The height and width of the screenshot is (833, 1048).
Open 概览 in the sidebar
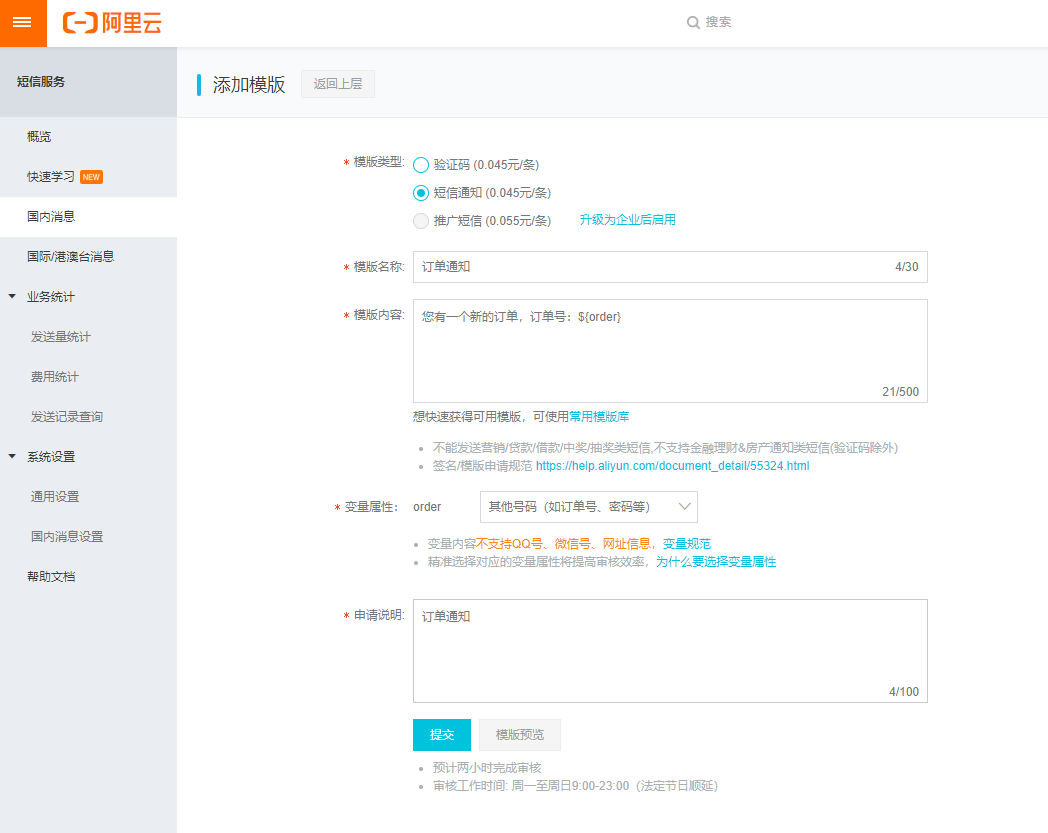point(39,137)
